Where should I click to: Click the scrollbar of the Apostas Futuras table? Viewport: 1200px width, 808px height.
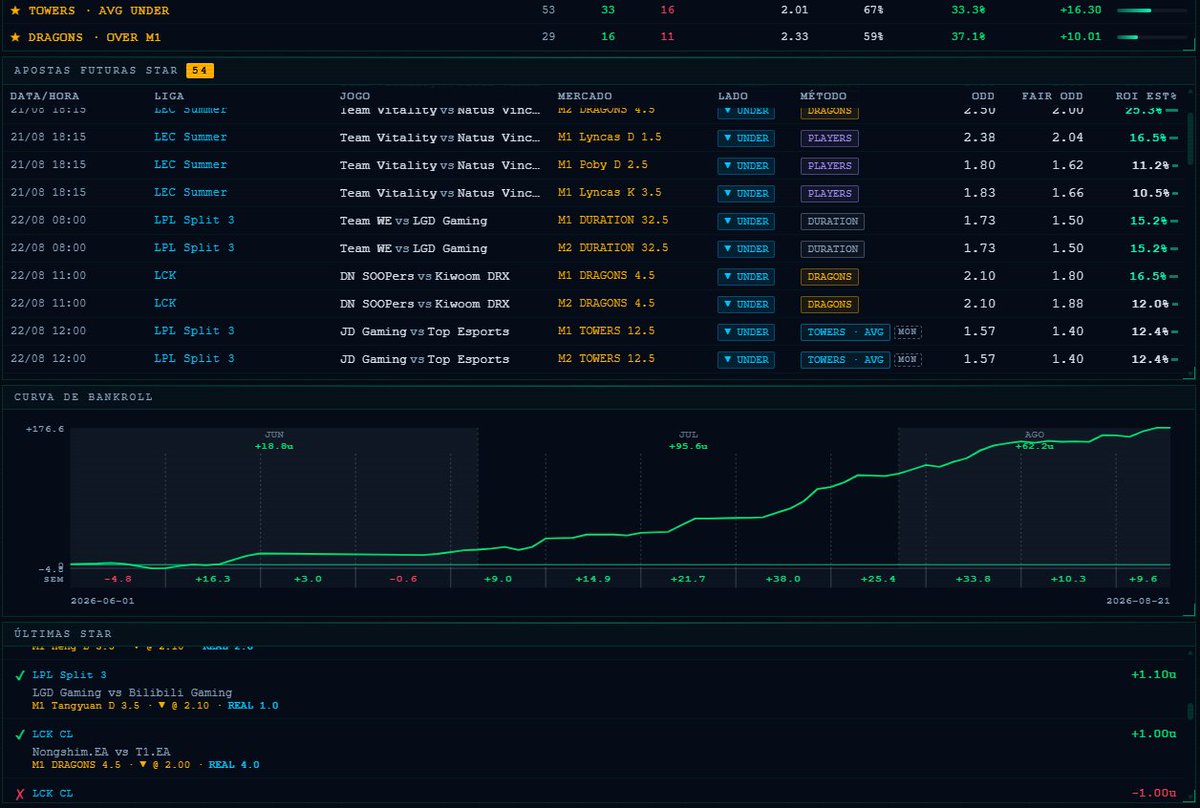pos(1190,140)
